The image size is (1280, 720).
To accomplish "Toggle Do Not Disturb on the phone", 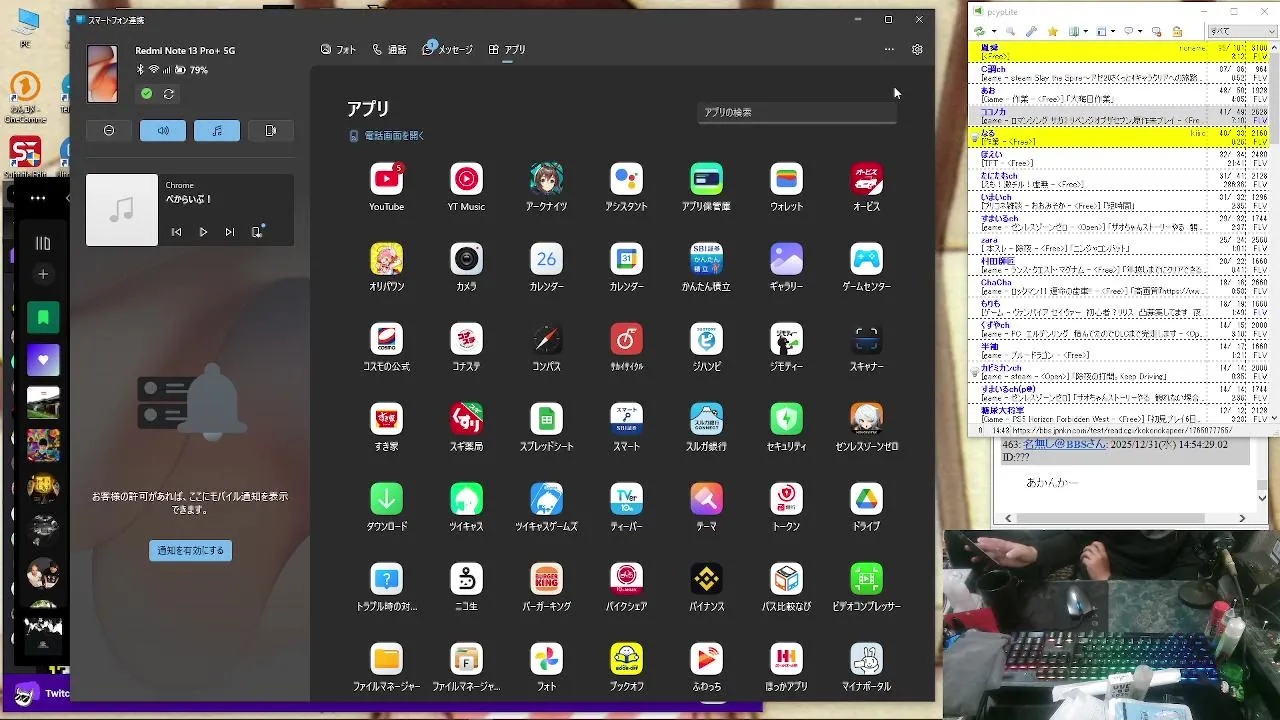I will 109,131.
